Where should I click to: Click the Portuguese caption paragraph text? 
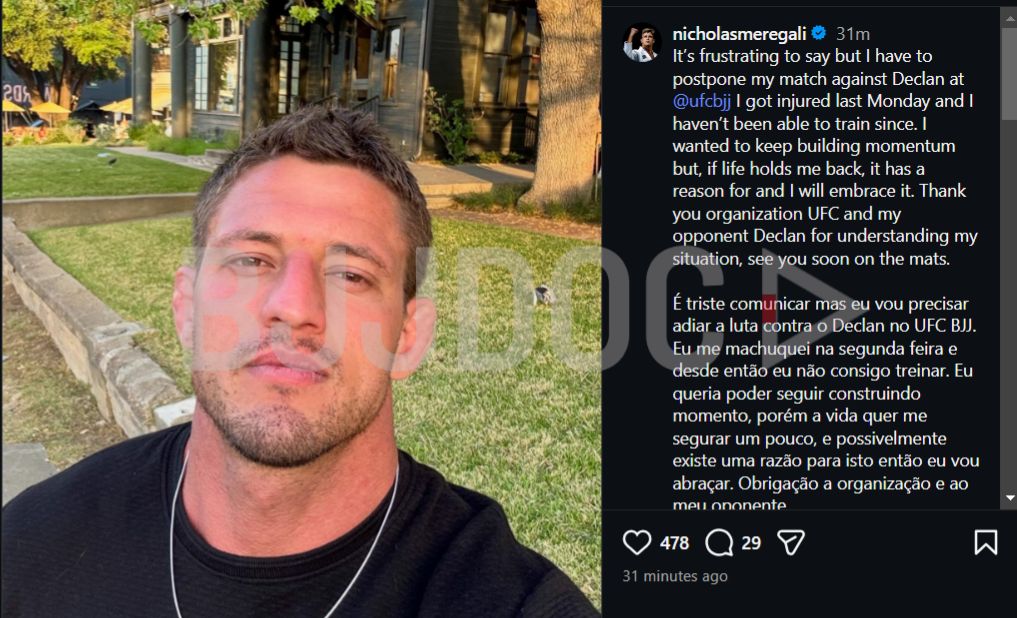[x=826, y=404]
